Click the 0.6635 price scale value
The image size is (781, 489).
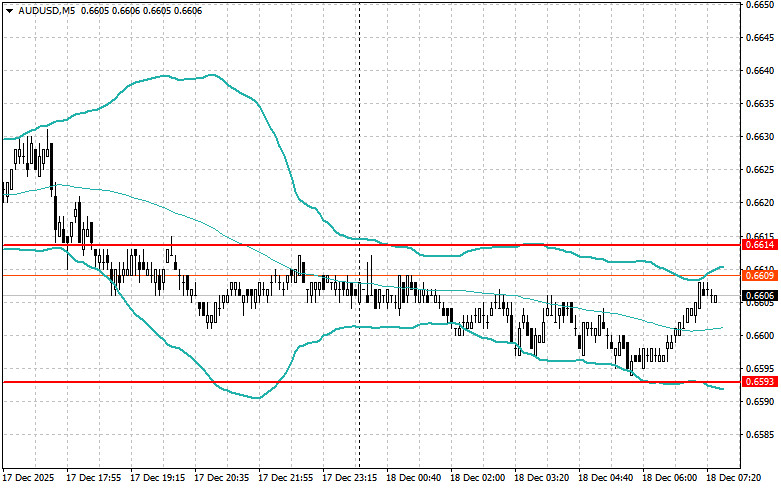760,104
